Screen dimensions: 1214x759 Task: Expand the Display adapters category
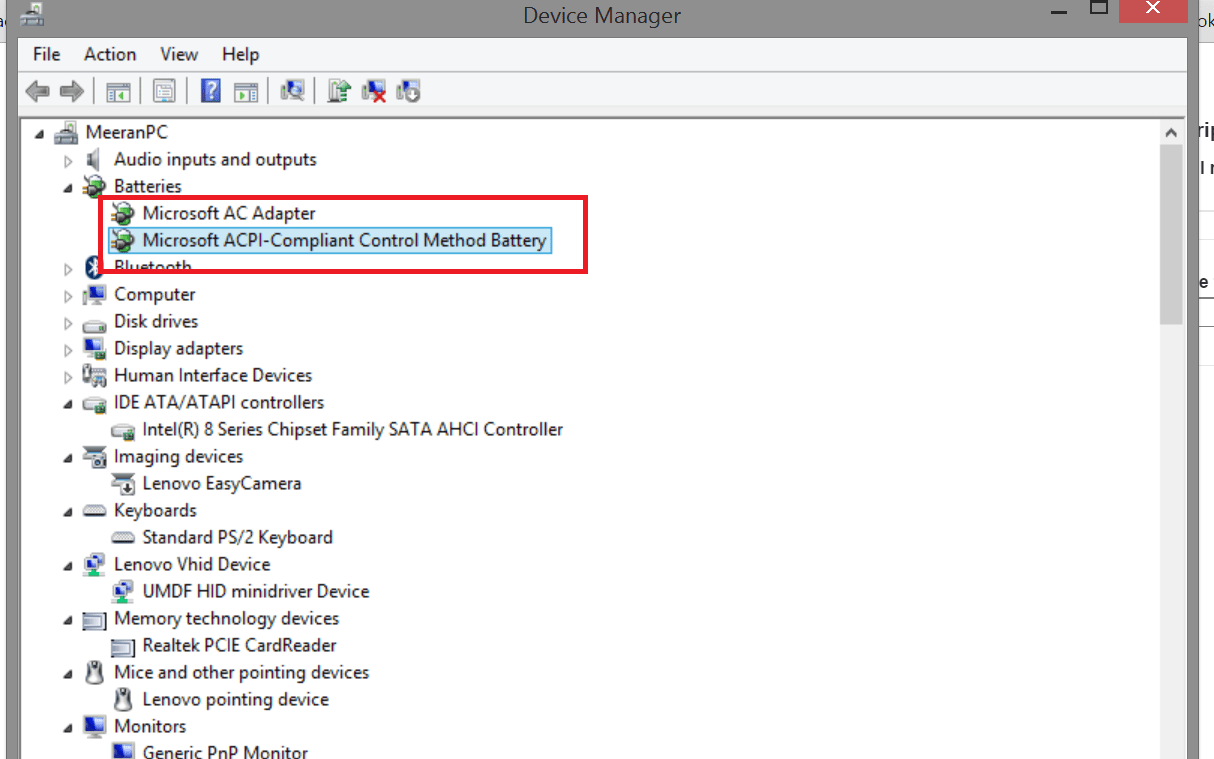[x=67, y=348]
